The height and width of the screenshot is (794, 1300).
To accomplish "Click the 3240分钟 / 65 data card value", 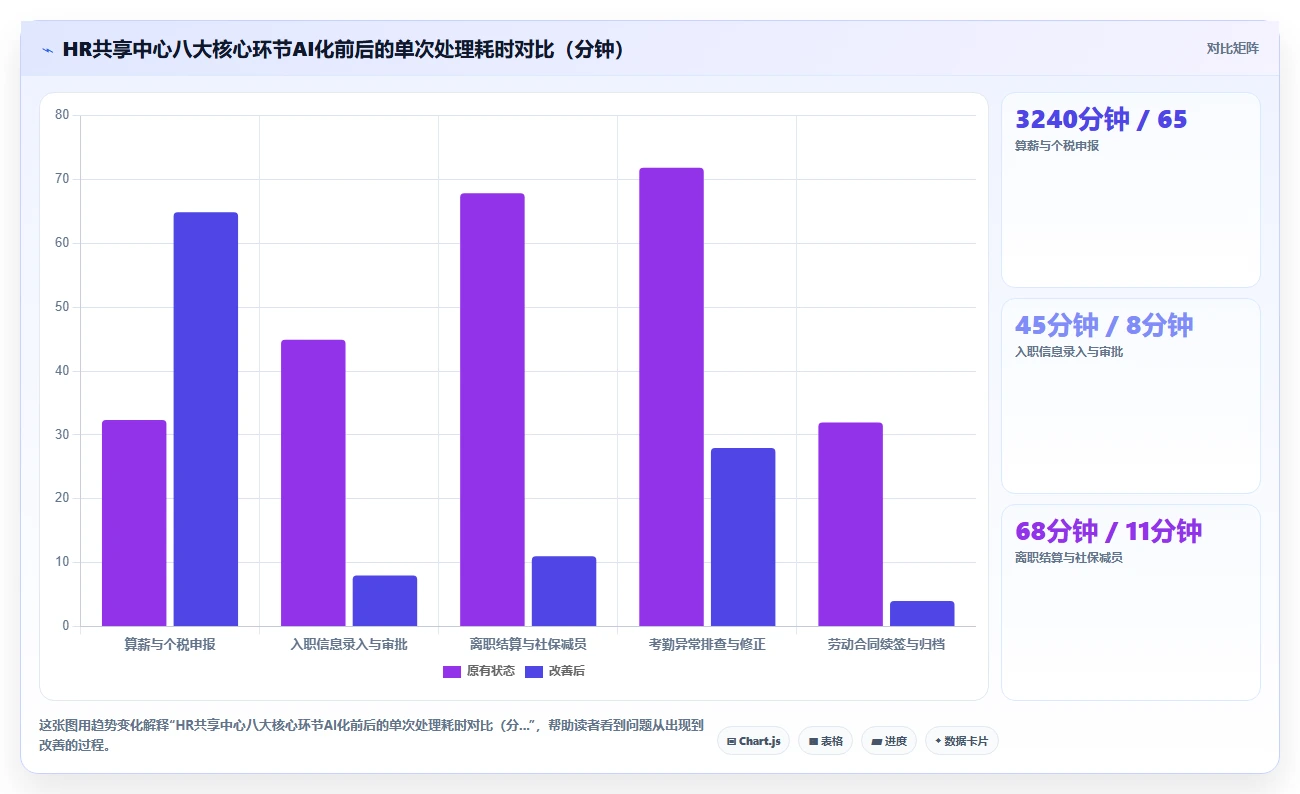I will point(1101,119).
